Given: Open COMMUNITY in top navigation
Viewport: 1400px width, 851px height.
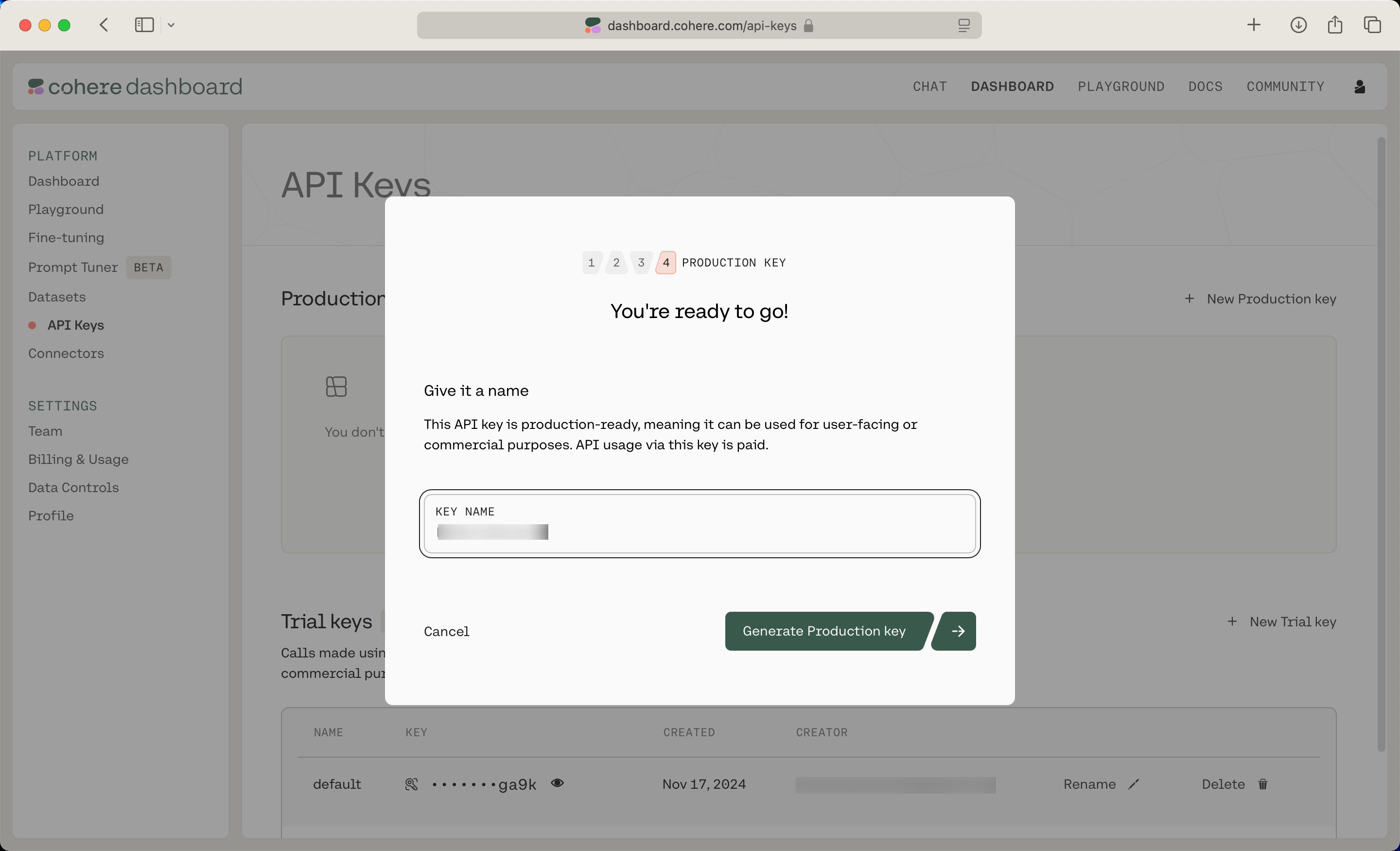Looking at the screenshot, I should pos(1285,87).
